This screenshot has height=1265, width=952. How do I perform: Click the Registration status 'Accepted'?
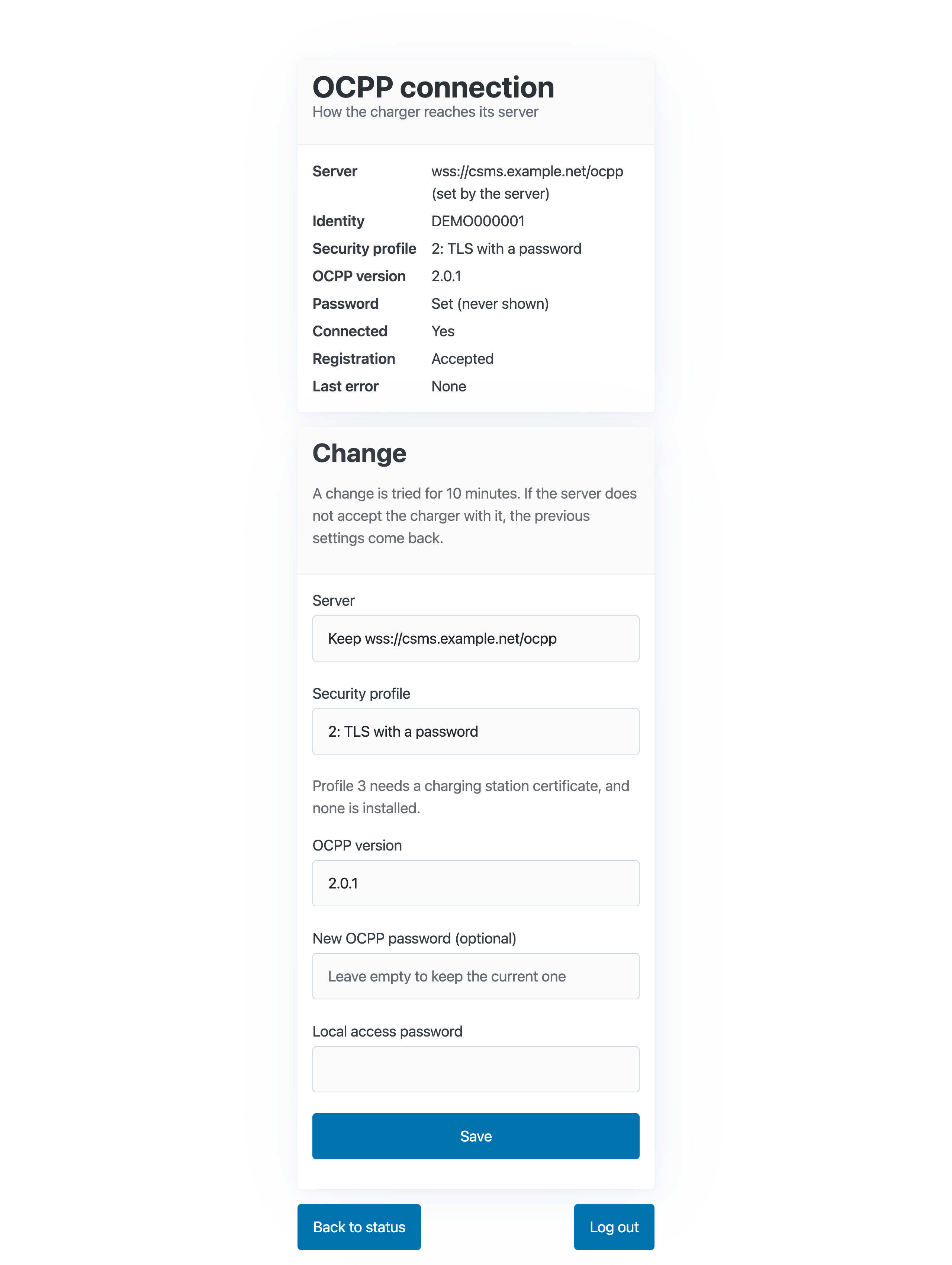click(x=462, y=359)
